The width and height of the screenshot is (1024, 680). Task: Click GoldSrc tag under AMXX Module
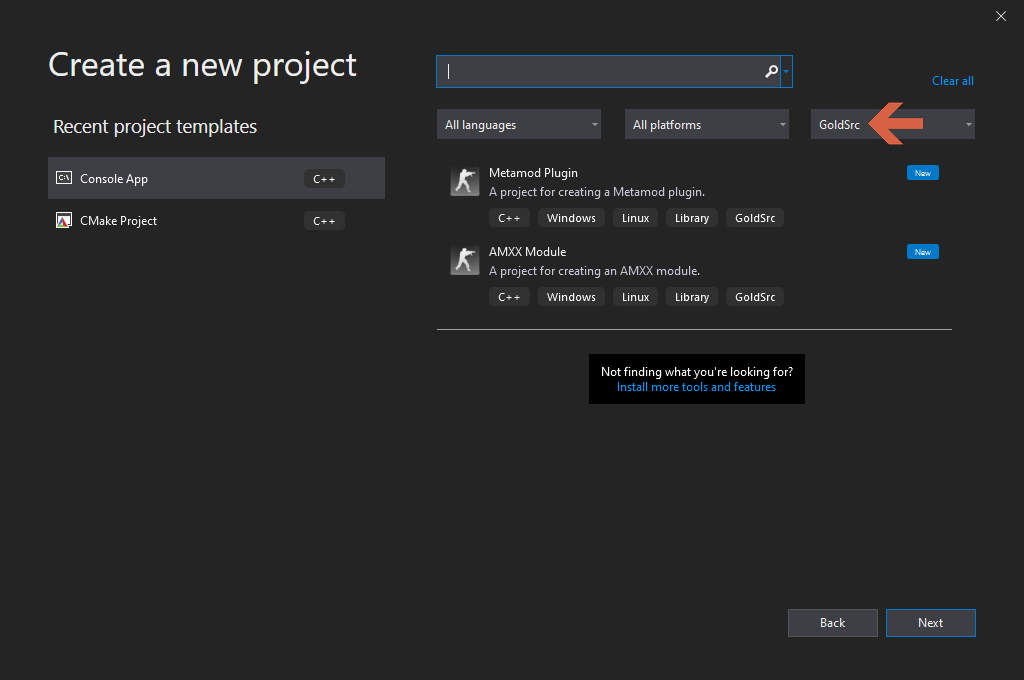click(755, 297)
